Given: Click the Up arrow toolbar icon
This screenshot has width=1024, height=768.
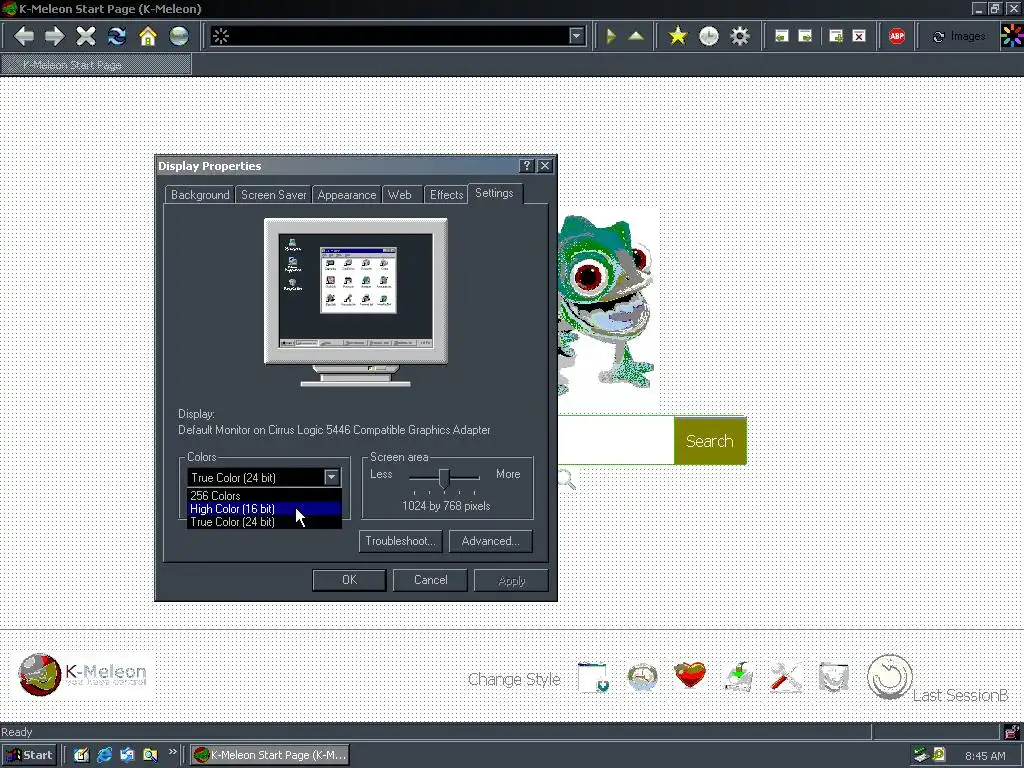Looking at the screenshot, I should tap(635, 36).
